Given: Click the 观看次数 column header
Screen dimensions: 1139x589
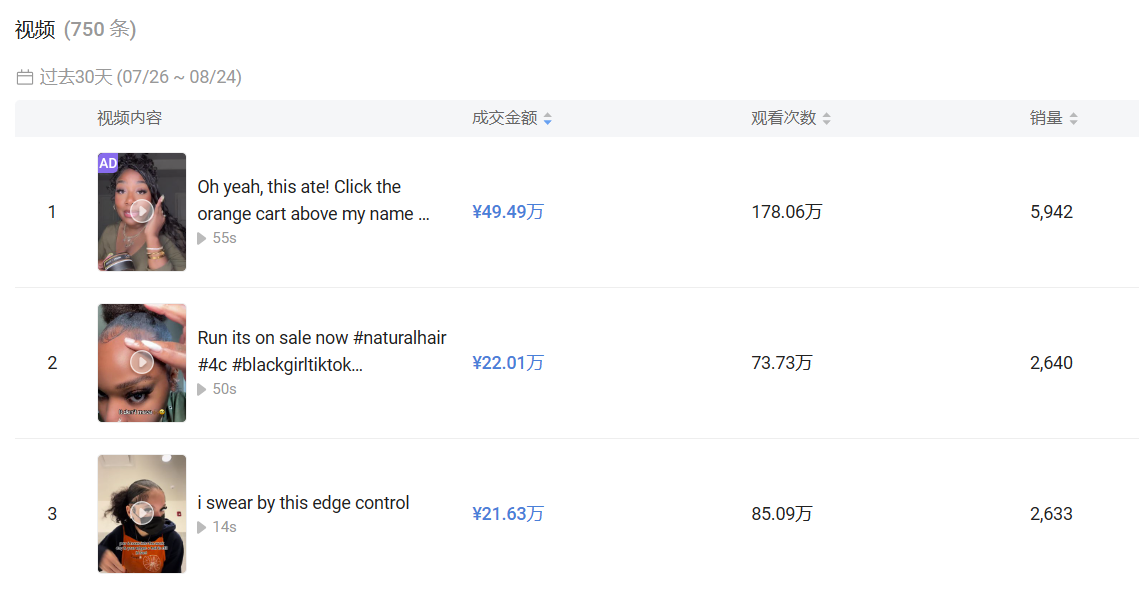Looking at the screenshot, I should (783, 118).
